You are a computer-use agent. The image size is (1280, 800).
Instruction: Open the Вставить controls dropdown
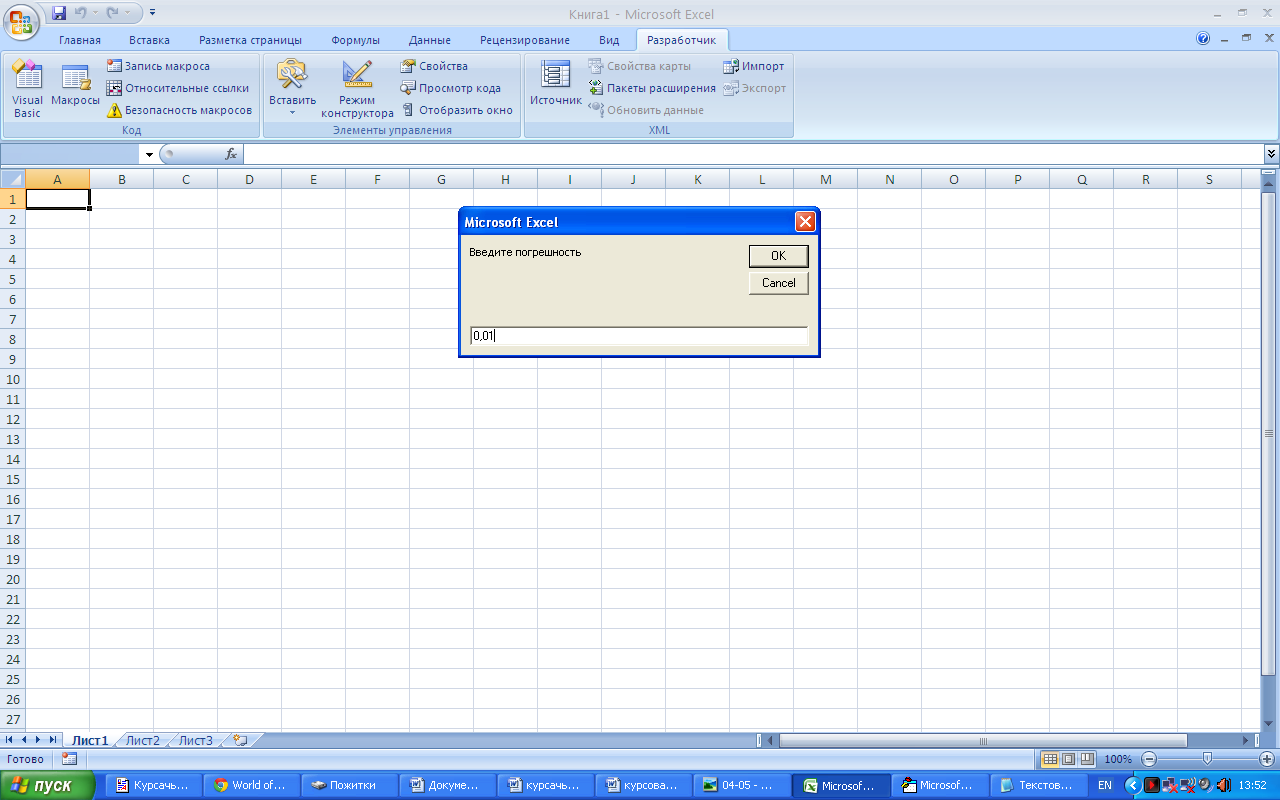tap(292, 89)
